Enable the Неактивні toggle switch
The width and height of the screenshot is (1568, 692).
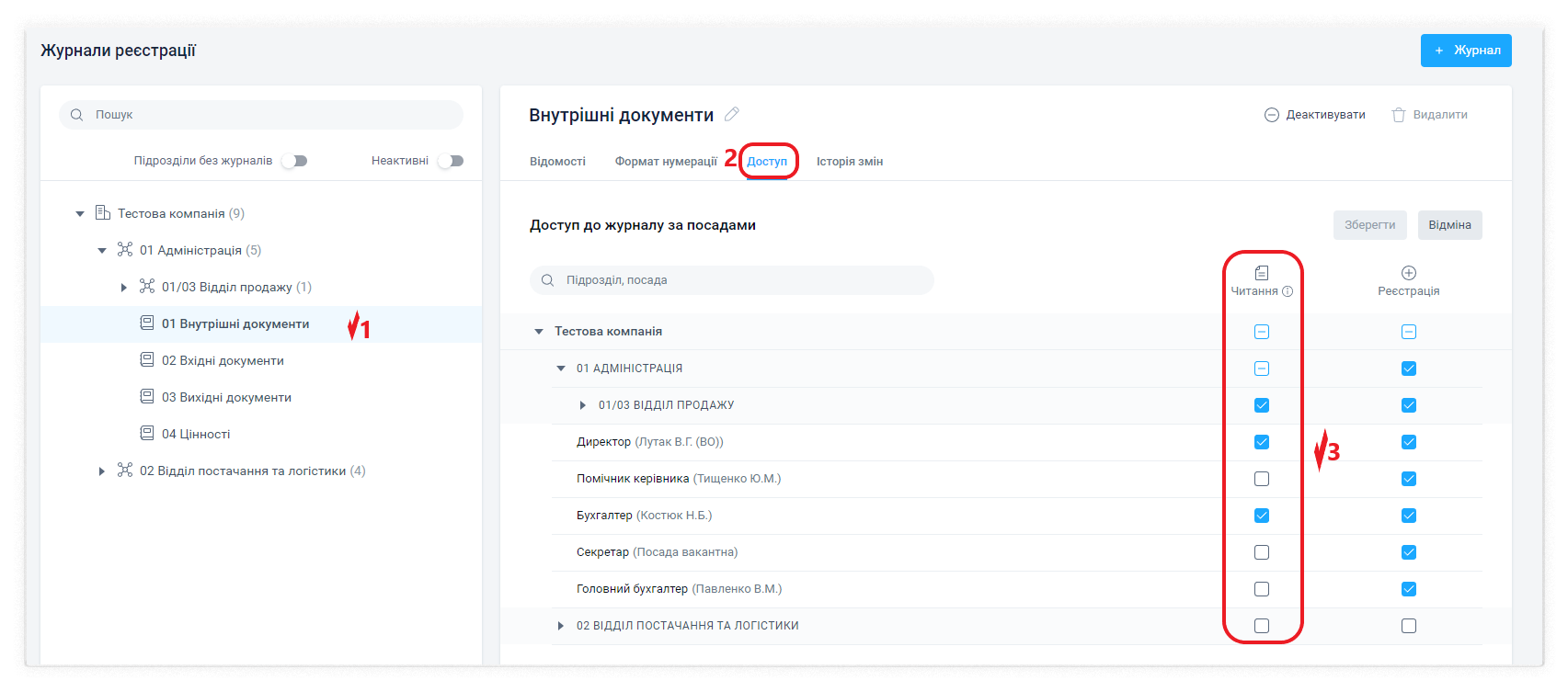[451, 161]
